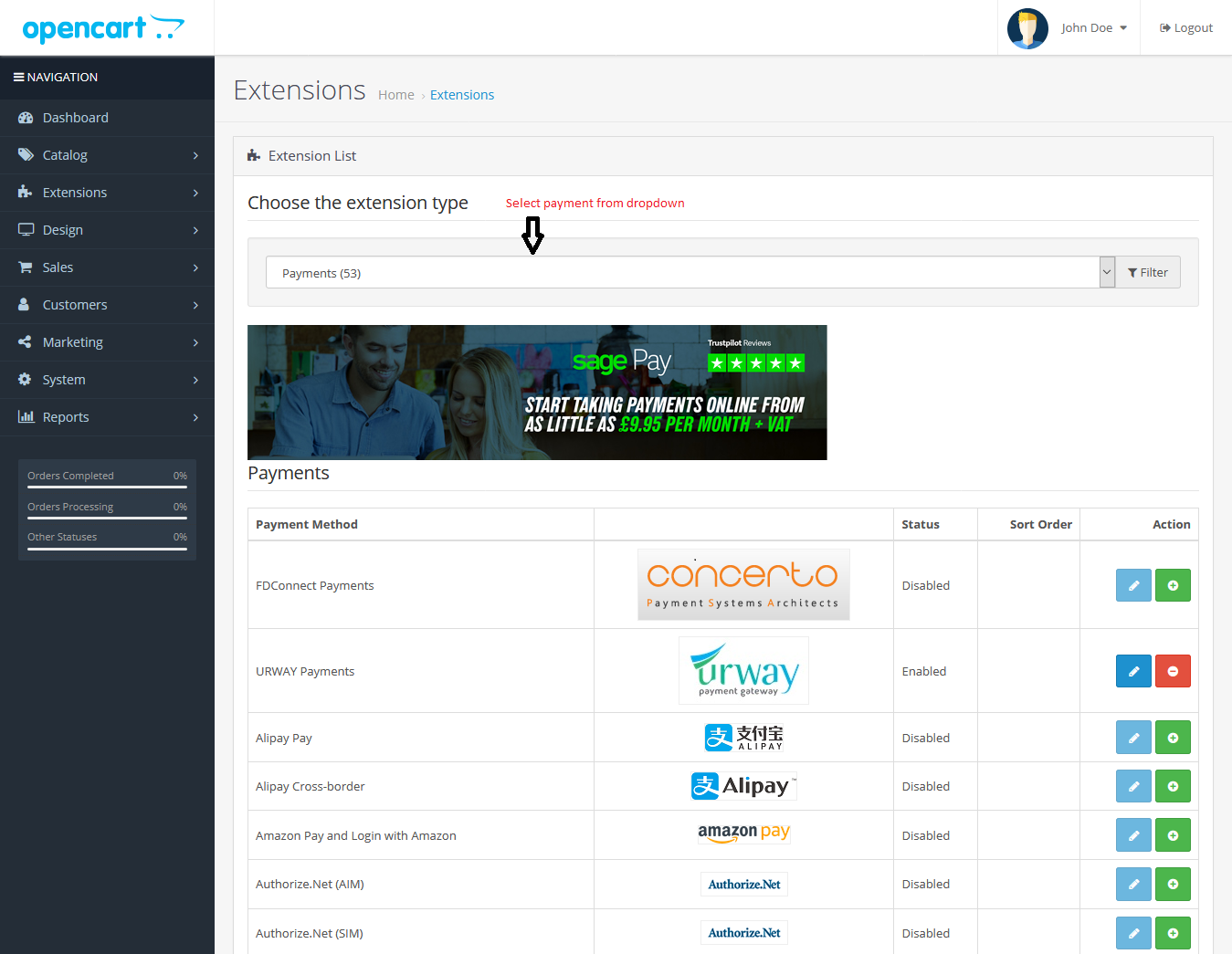Edit Authorize.Net (AIM) extension
This screenshot has width=1232, height=954.
tap(1133, 884)
